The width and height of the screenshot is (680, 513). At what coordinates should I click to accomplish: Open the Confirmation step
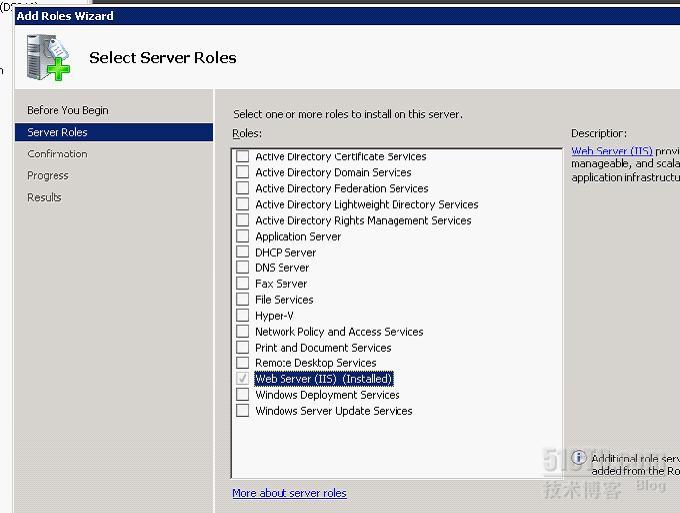tap(57, 154)
